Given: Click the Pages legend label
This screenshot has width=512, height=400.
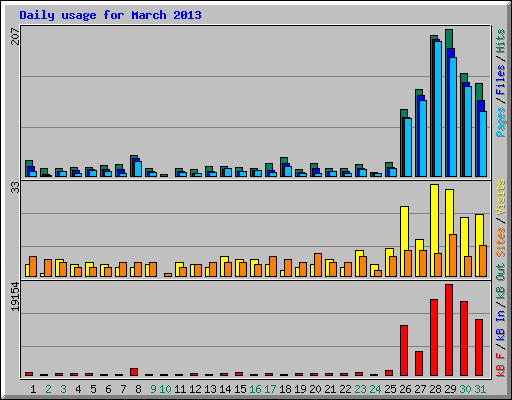Looking at the screenshot, I should [500, 122].
